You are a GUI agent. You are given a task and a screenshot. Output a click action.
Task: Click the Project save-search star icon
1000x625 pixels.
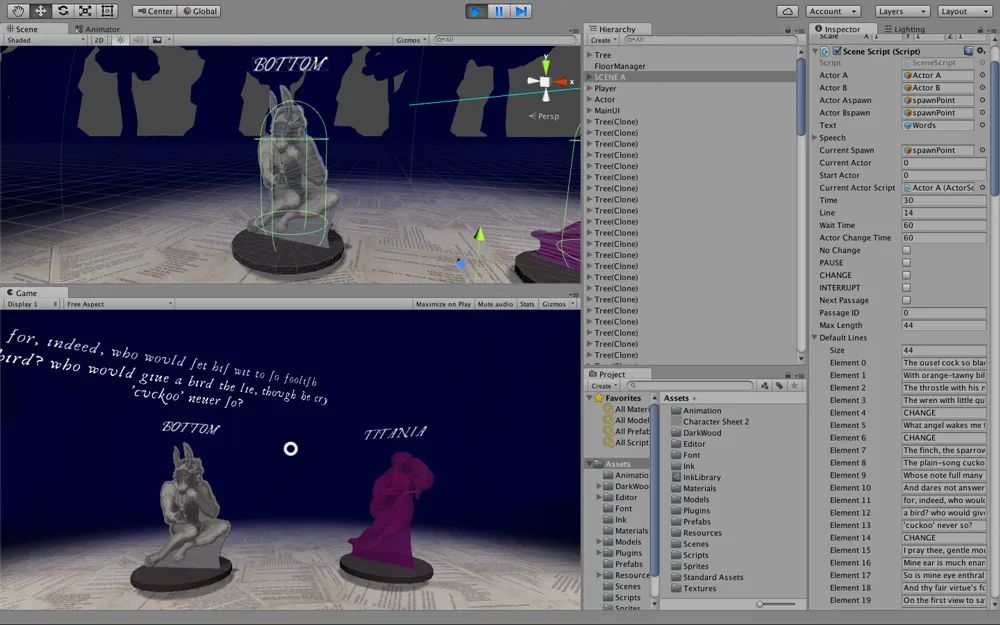[x=794, y=385]
